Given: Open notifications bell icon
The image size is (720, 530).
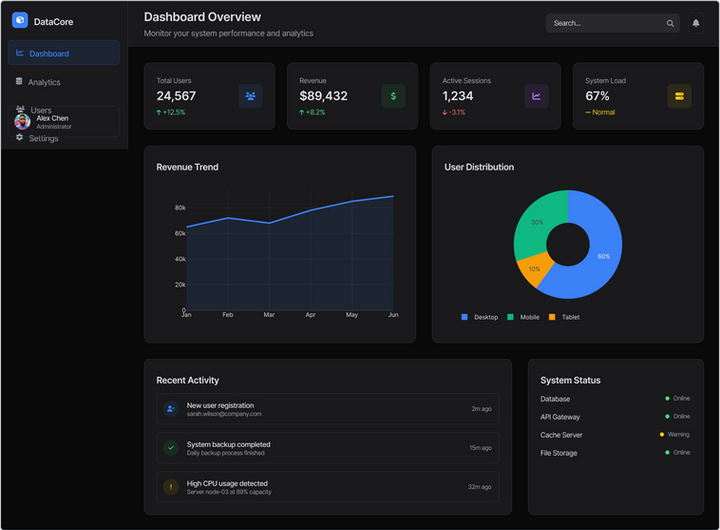Looking at the screenshot, I should coord(696,23).
